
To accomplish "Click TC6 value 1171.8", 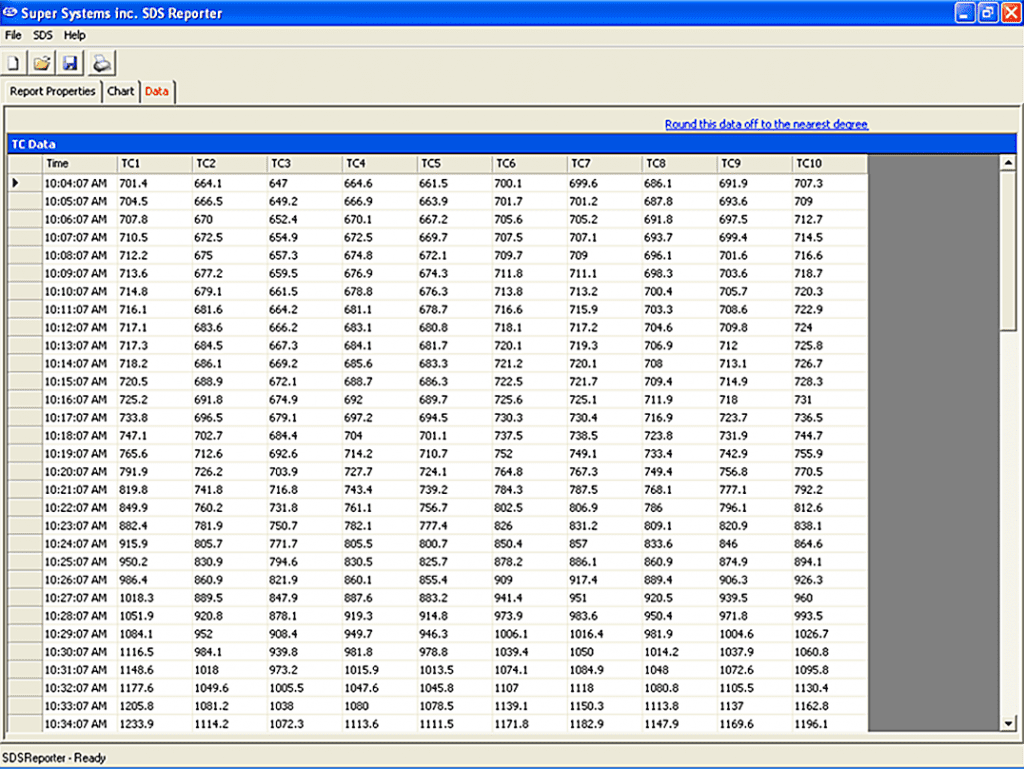I will click(x=512, y=723).
